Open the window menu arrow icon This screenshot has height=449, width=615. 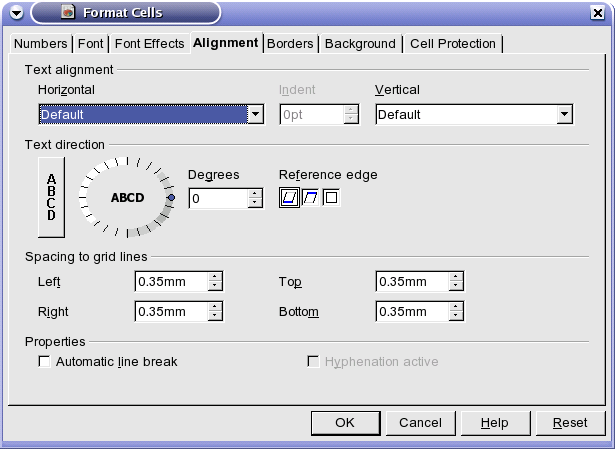16,13
